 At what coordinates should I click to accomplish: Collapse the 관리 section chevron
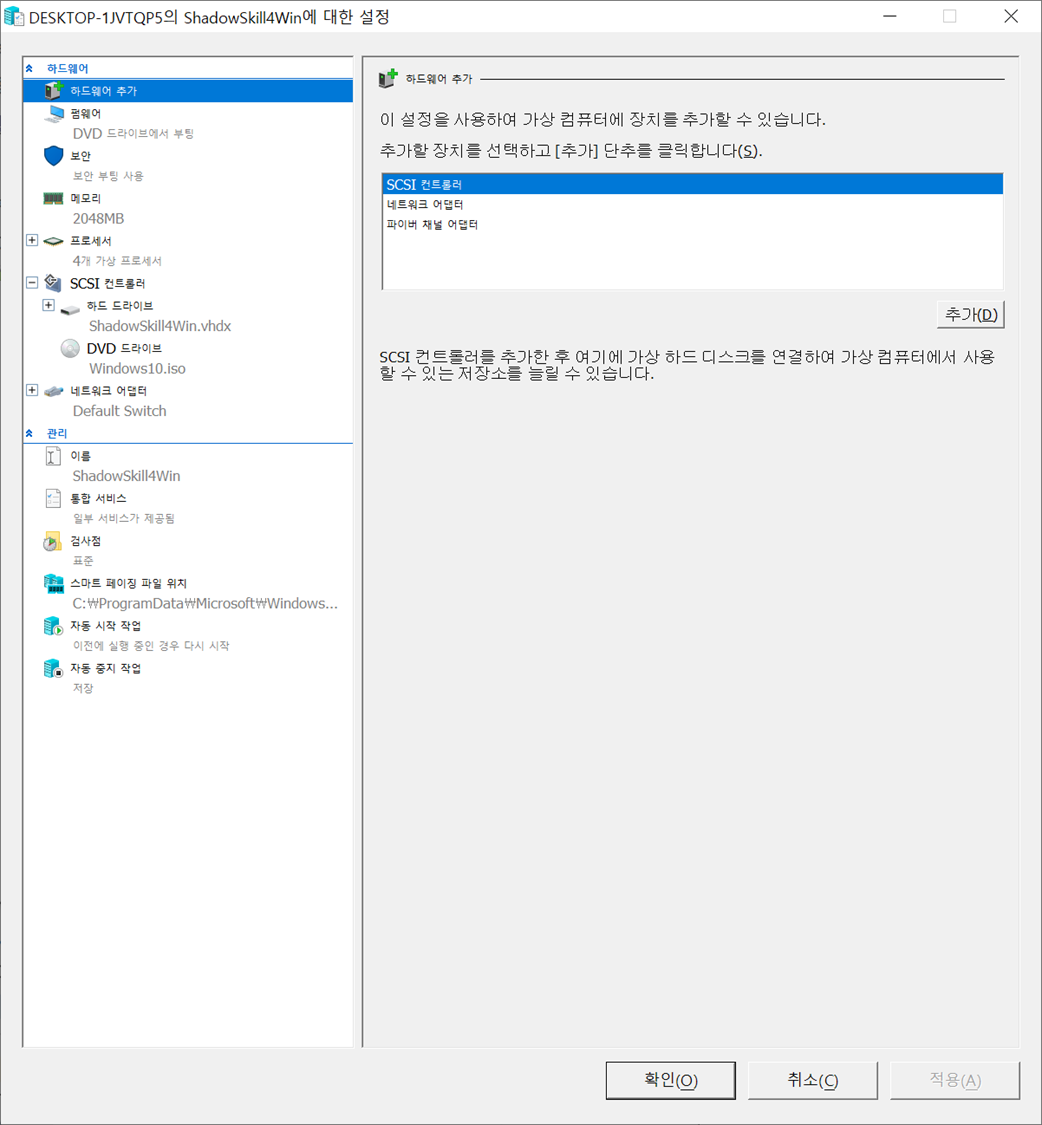[29, 433]
